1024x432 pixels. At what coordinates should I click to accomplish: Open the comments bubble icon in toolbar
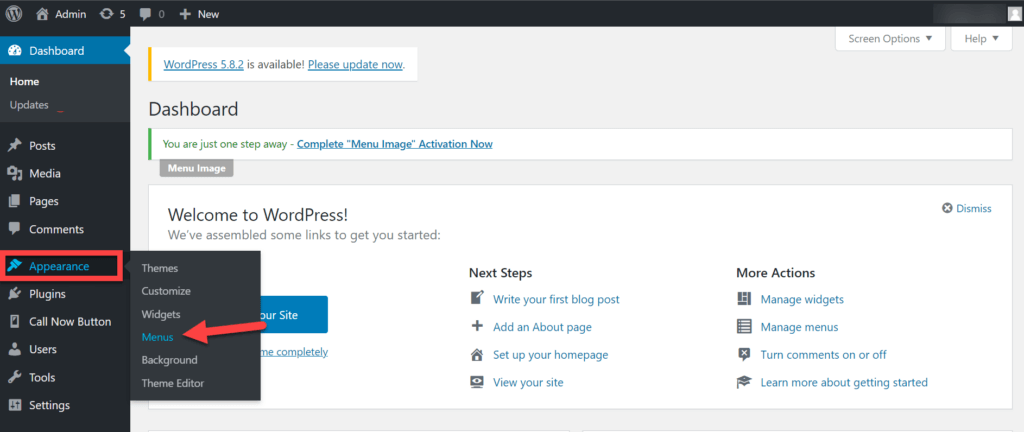145,14
